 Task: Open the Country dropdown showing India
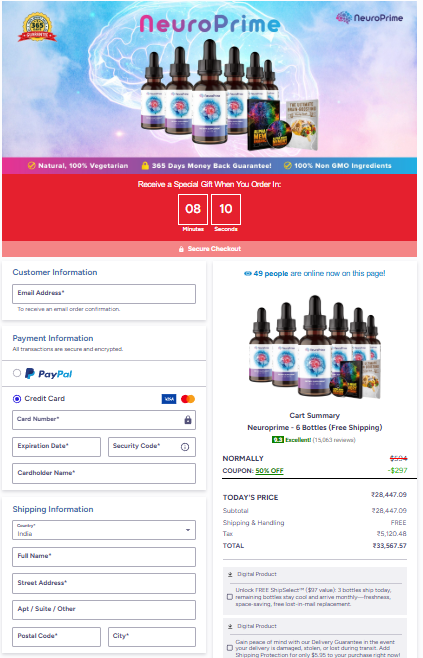pos(104,530)
